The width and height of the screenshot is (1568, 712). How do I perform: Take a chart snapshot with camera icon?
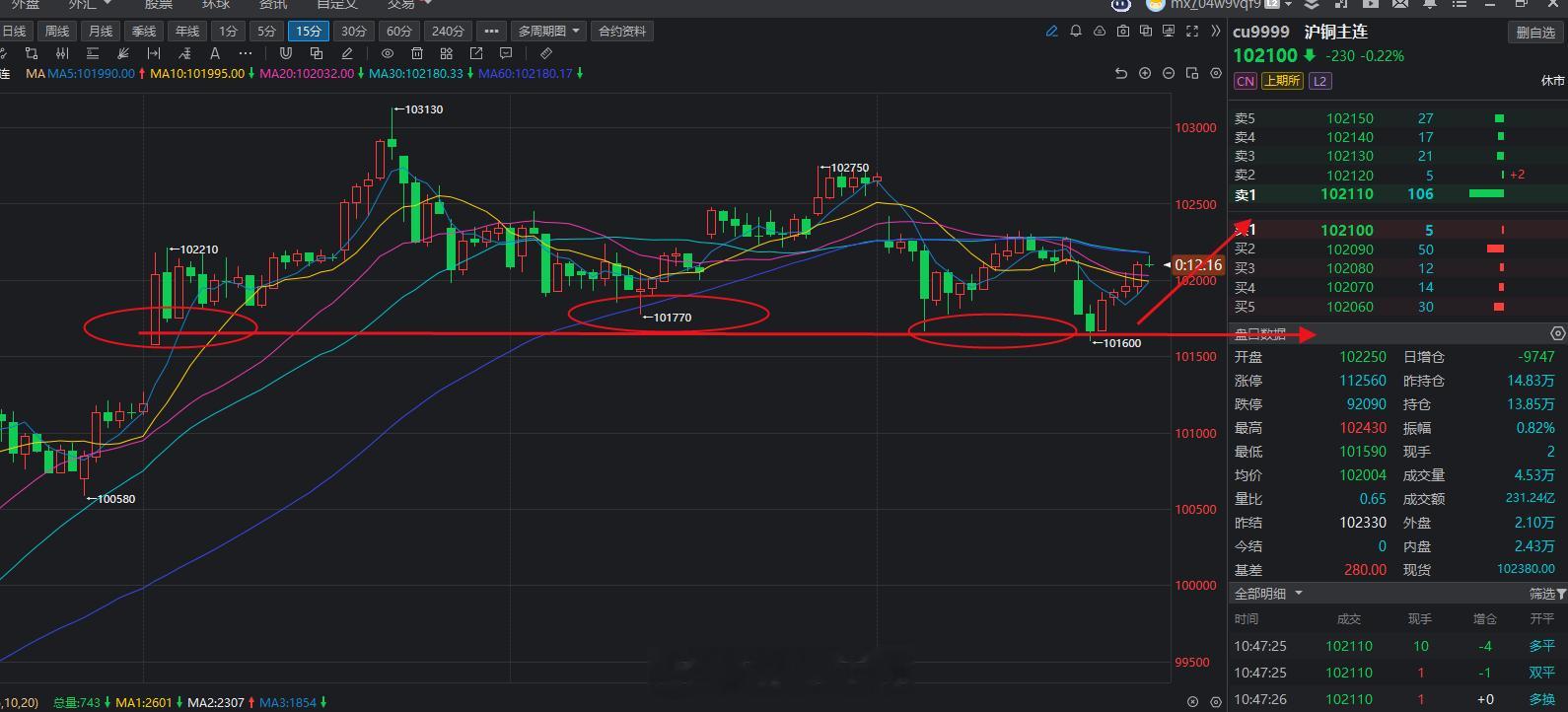(x=1122, y=32)
